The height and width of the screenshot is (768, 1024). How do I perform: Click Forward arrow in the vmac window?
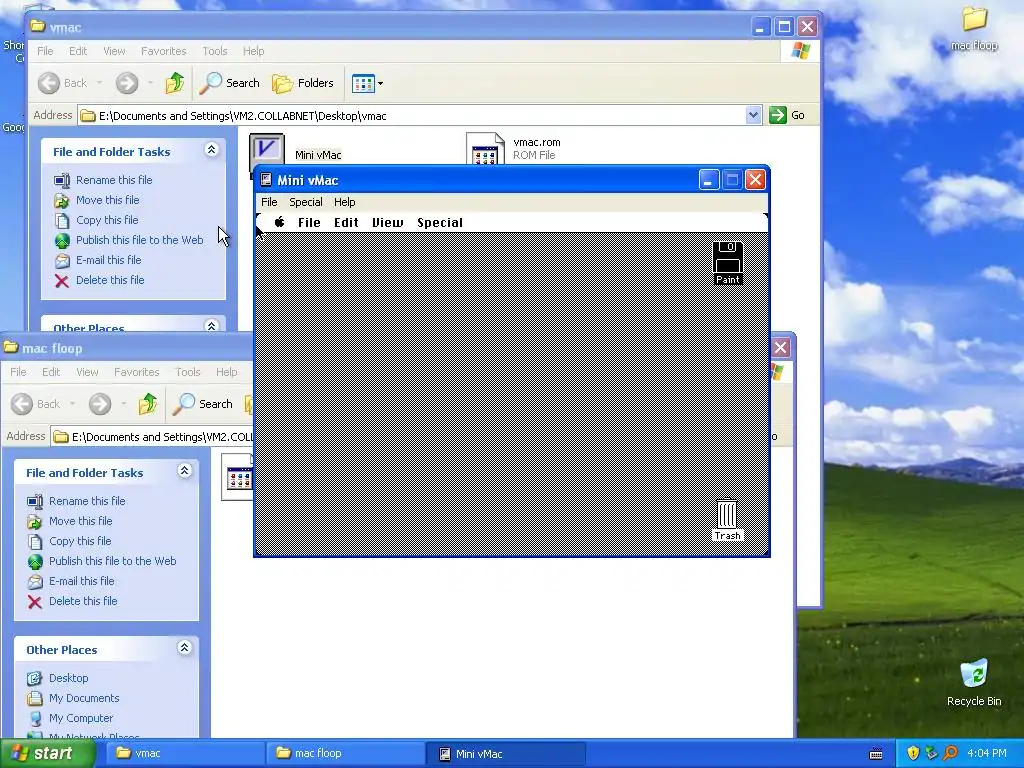tap(127, 83)
